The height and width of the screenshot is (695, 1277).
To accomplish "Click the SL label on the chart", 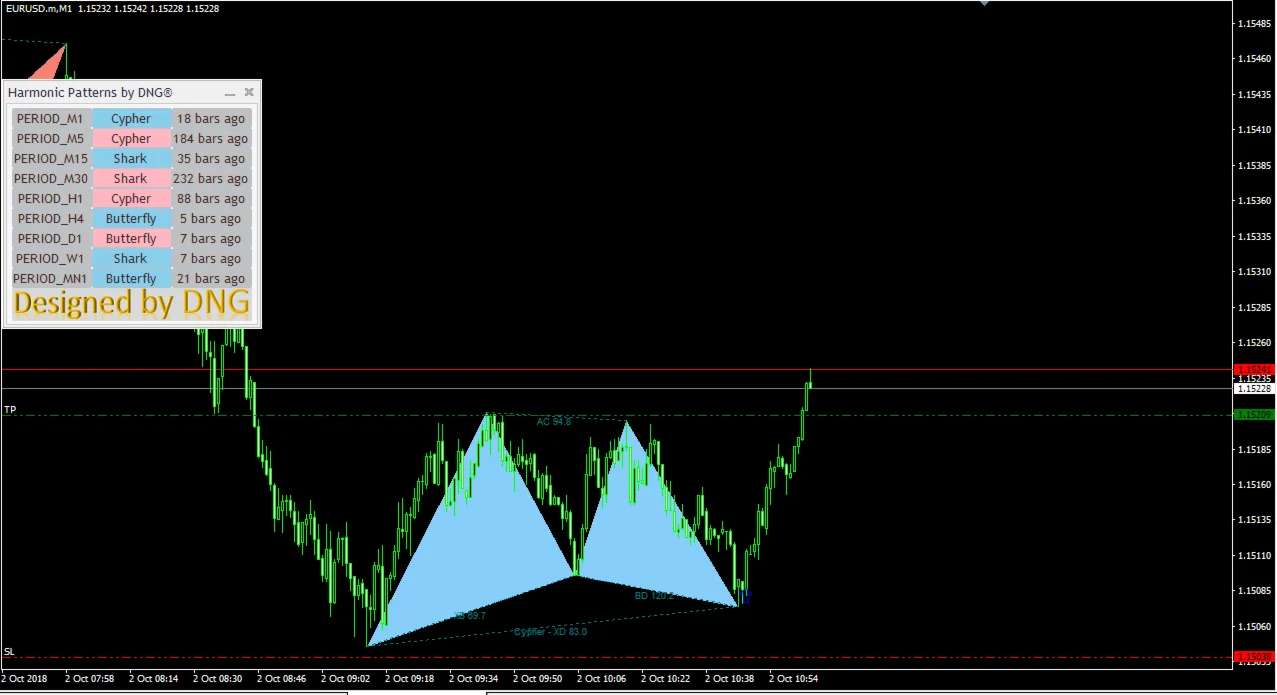I will tap(10, 652).
